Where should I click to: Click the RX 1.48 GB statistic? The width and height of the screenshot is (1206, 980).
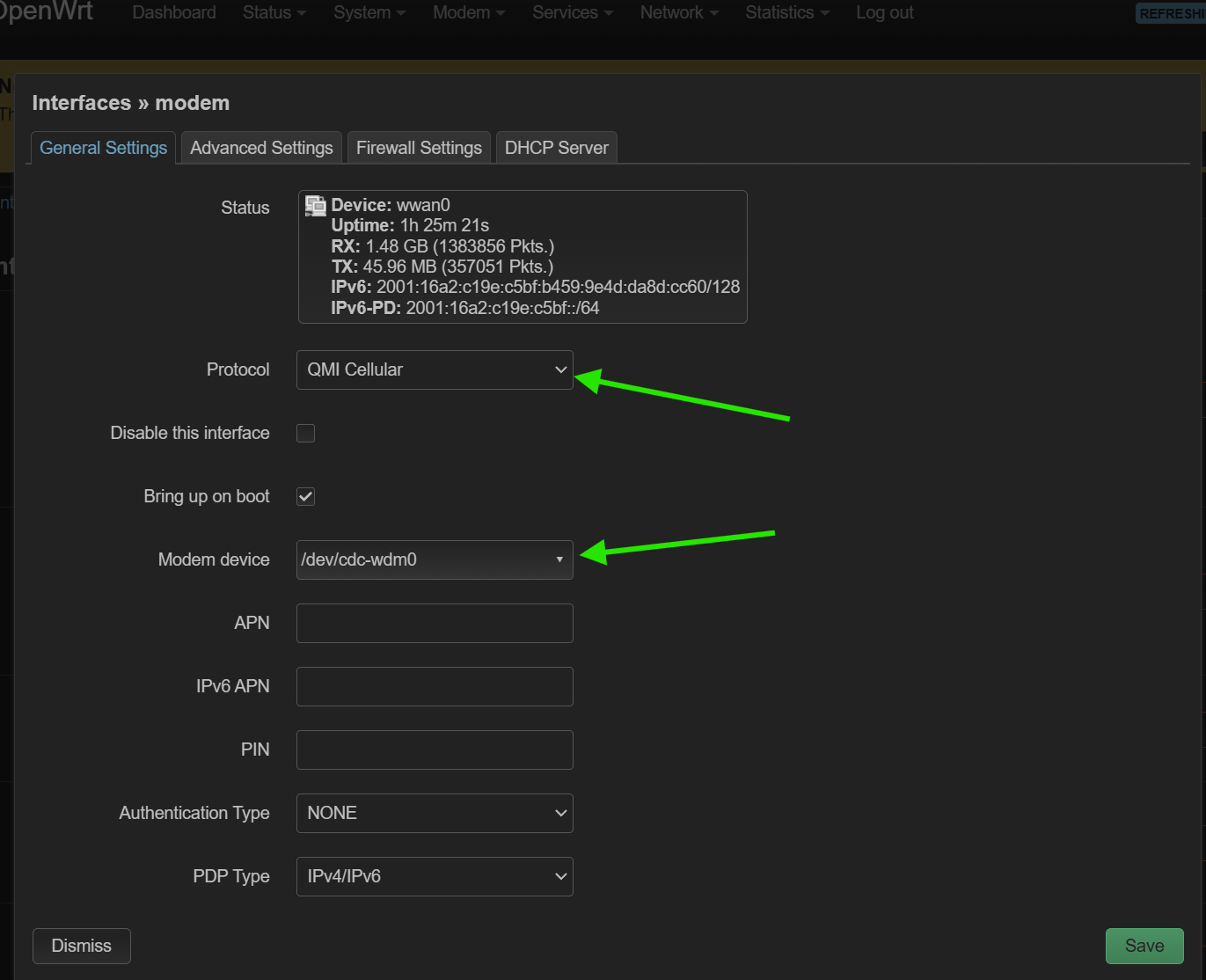[x=442, y=246]
